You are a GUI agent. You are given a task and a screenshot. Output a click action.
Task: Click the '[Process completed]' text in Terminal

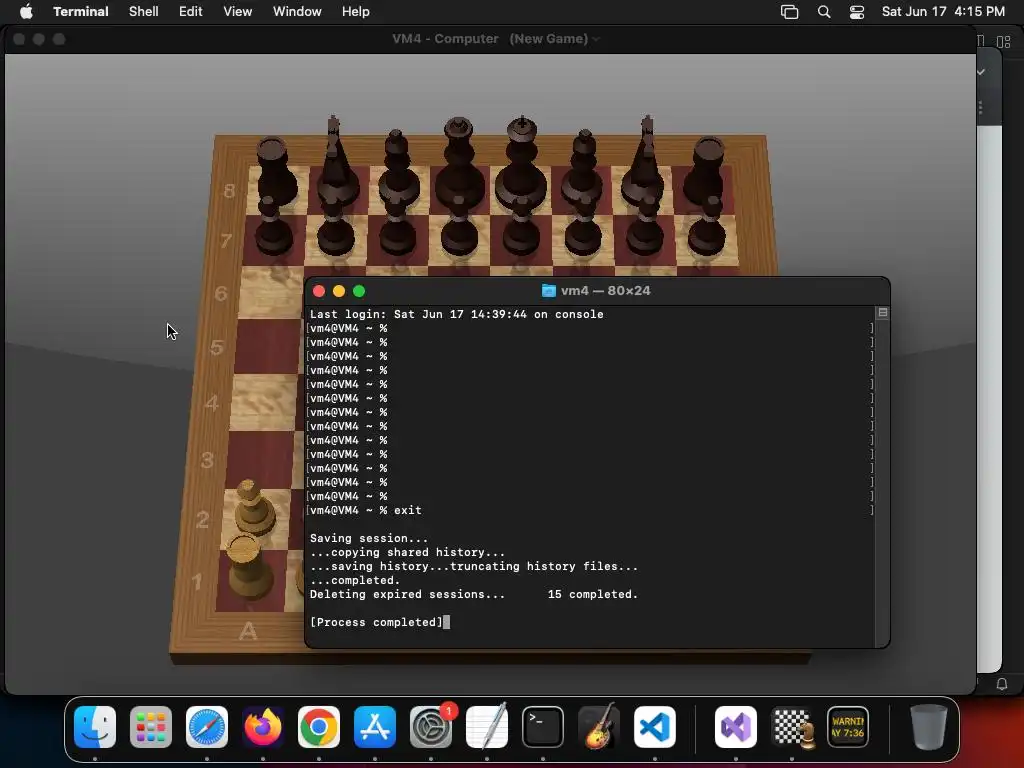point(376,622)
